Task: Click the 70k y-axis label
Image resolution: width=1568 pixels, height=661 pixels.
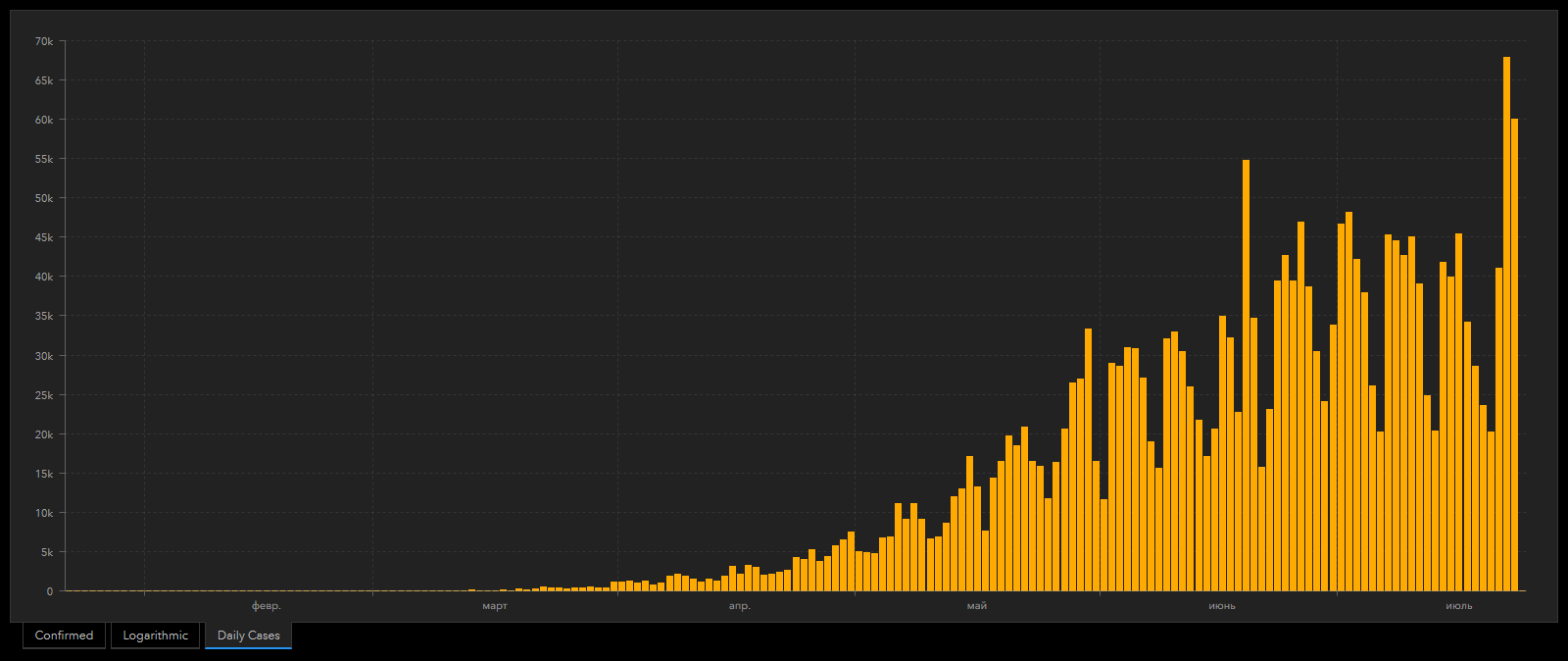Action: pos(44,41)
